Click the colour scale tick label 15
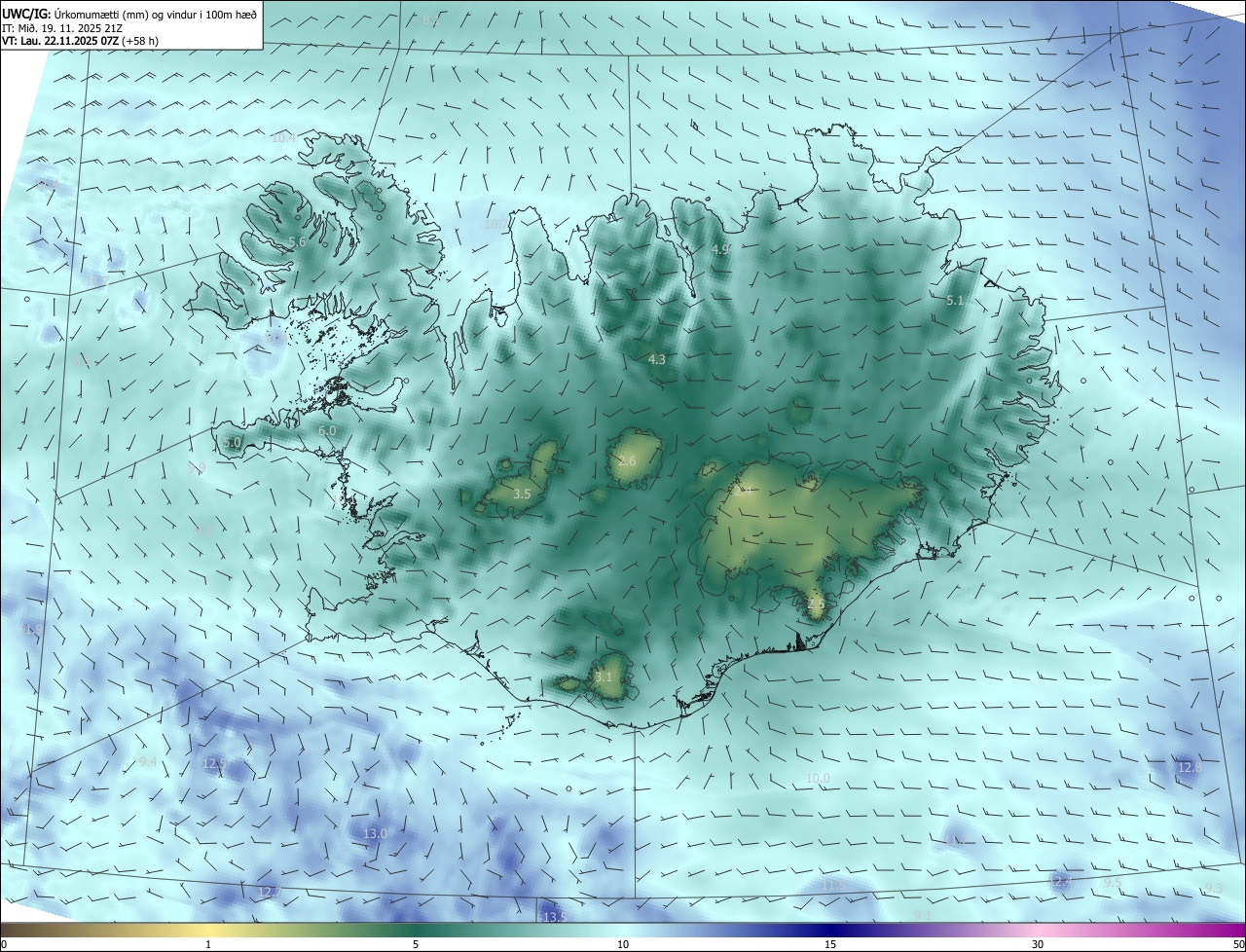This screenshot has width=1246, height=952. [x=830, y=944]
